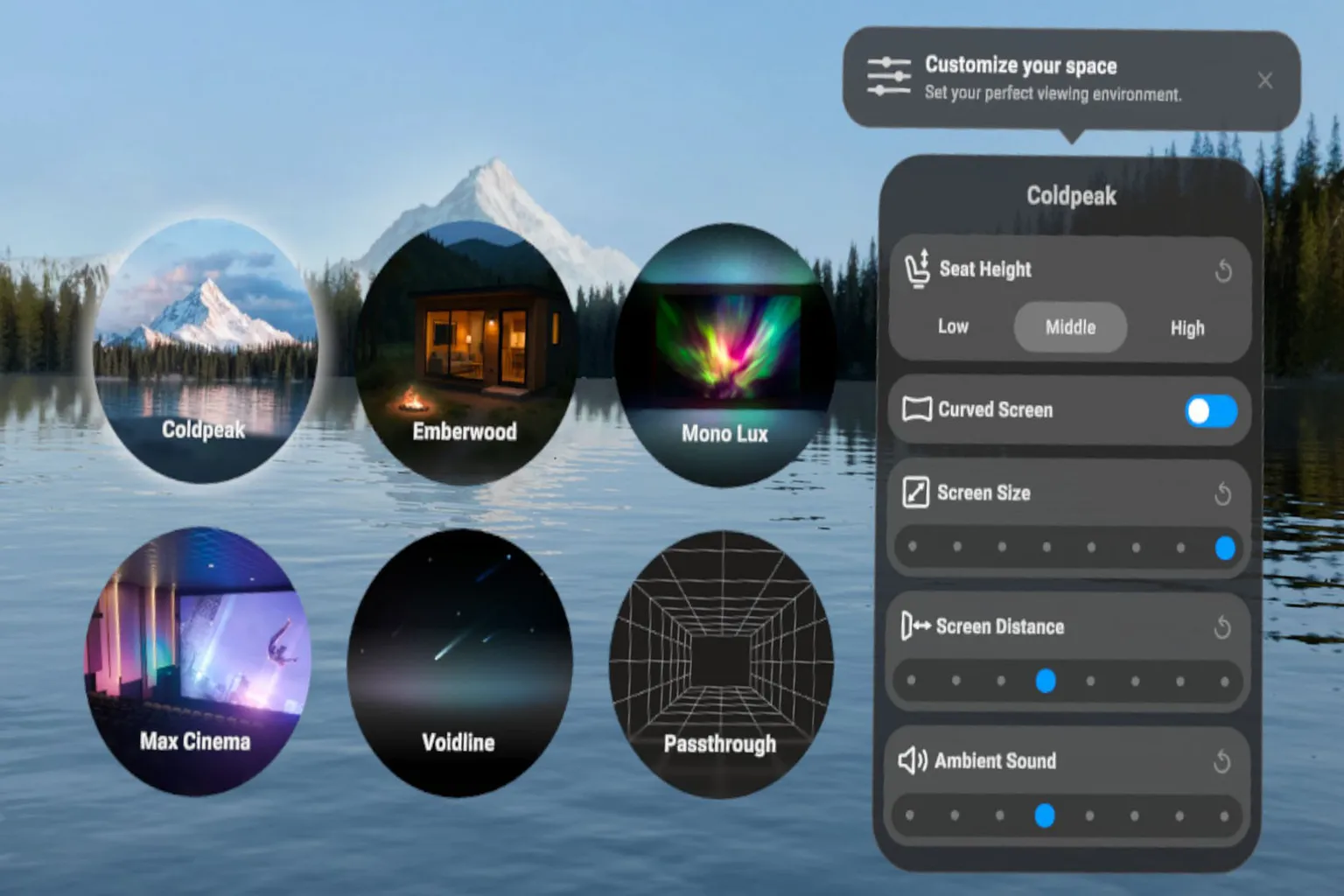The image size is (1344, 896).
Task: Set Ambient Sound to the highest dot
Action: [1224, 815]
